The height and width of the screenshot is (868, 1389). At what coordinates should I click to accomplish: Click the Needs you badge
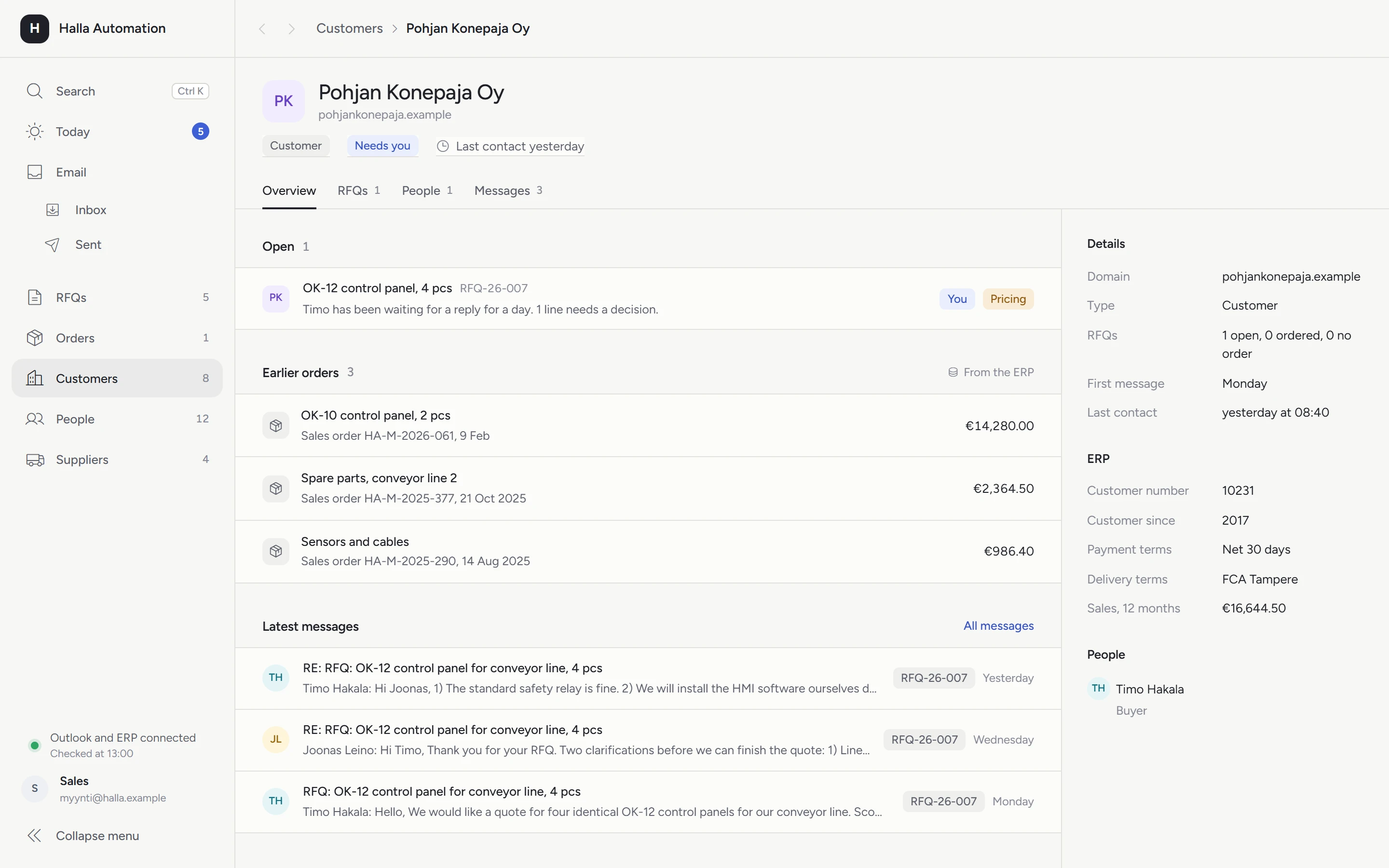pyautogui.click(x=382, y=146)
